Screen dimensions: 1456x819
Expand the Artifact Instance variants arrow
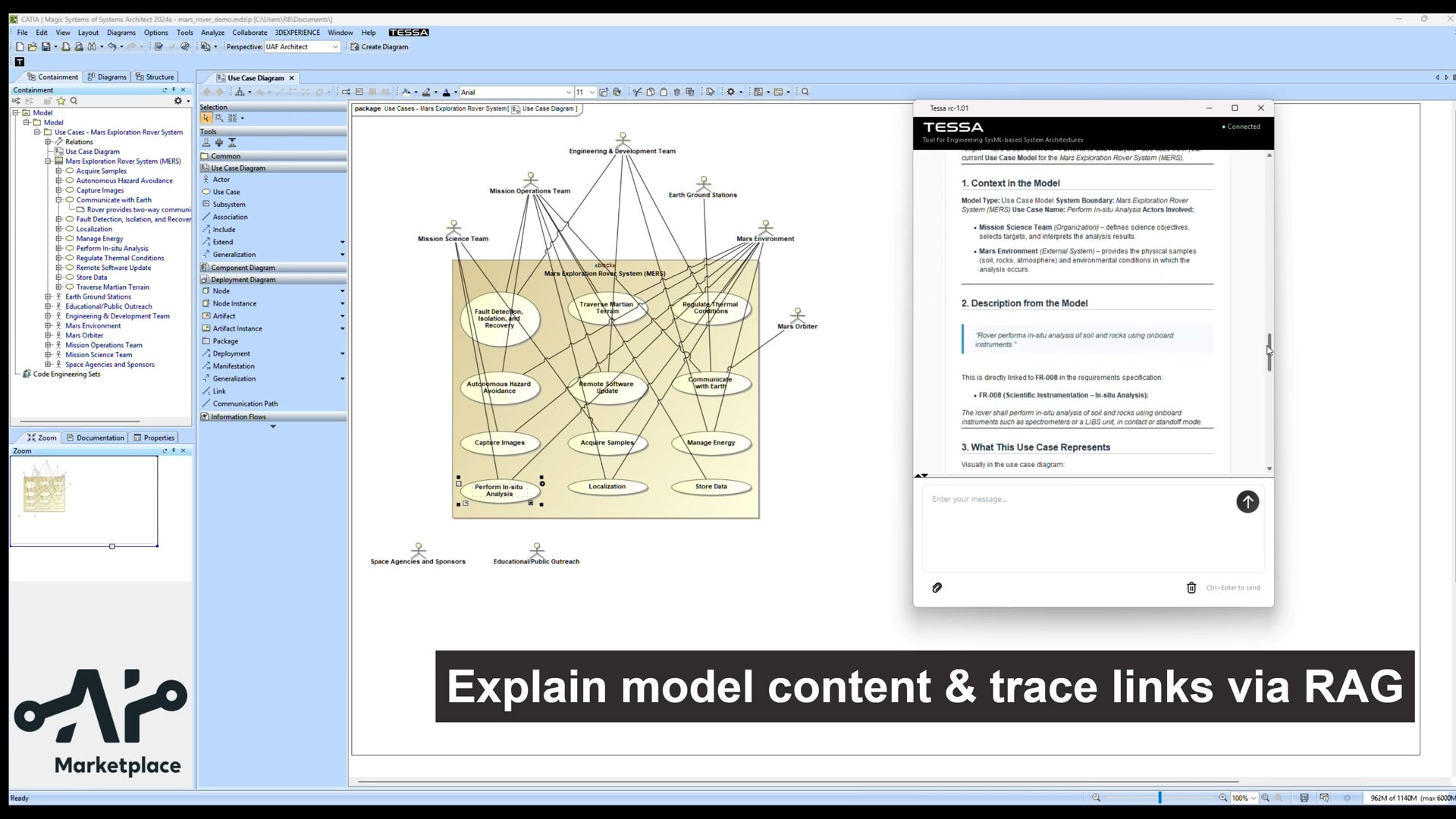click(x=342, y=329)
